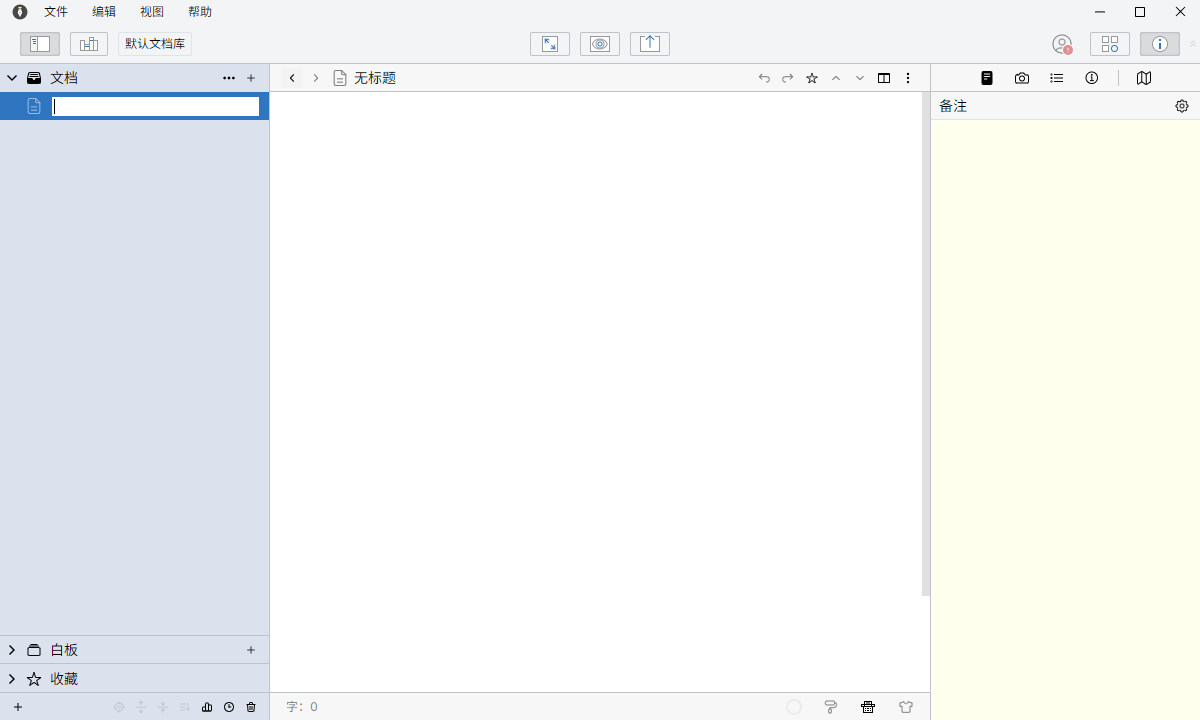
Task: Expand the 白板 section
Action: (12, 650)
